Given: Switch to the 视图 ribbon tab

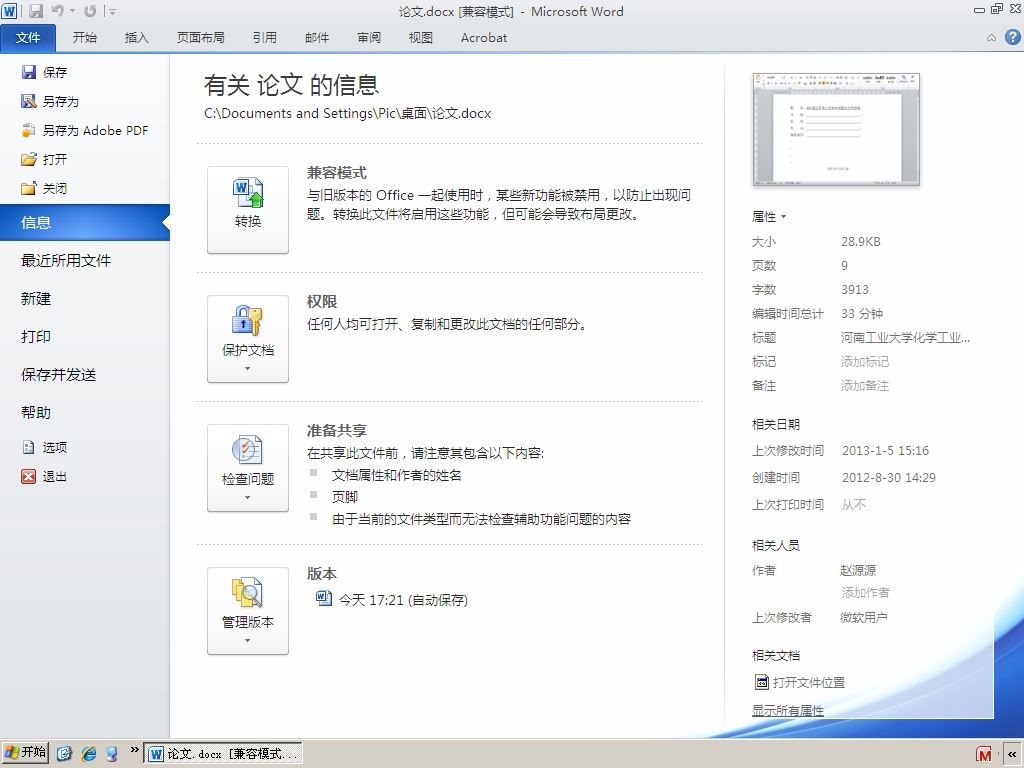Looking at the screenshot, I should tap(421, 38).
